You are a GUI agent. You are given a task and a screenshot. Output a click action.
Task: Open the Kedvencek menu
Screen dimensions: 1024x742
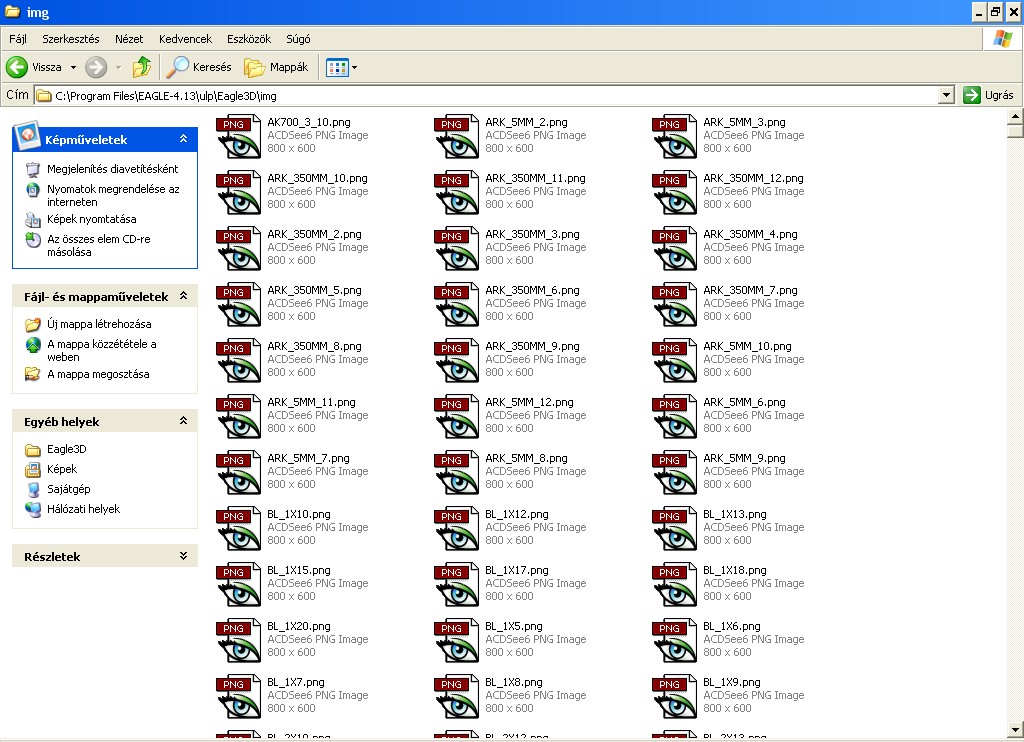(185, 39)
